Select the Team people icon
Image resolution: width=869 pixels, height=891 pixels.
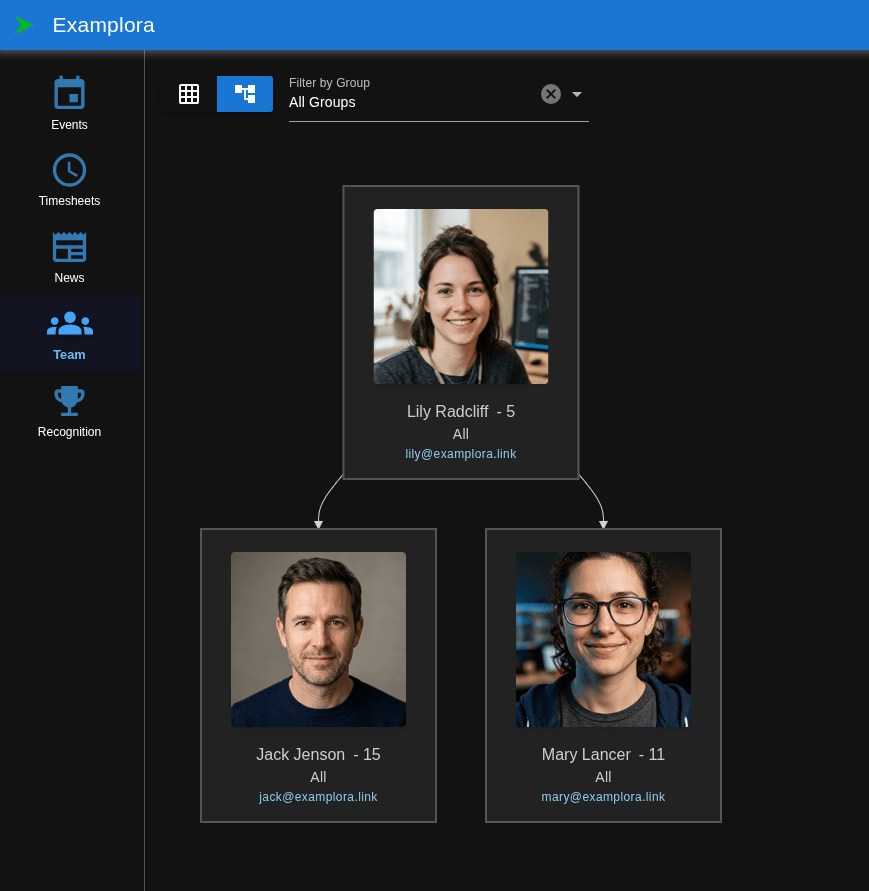click(x=69, y=323)
